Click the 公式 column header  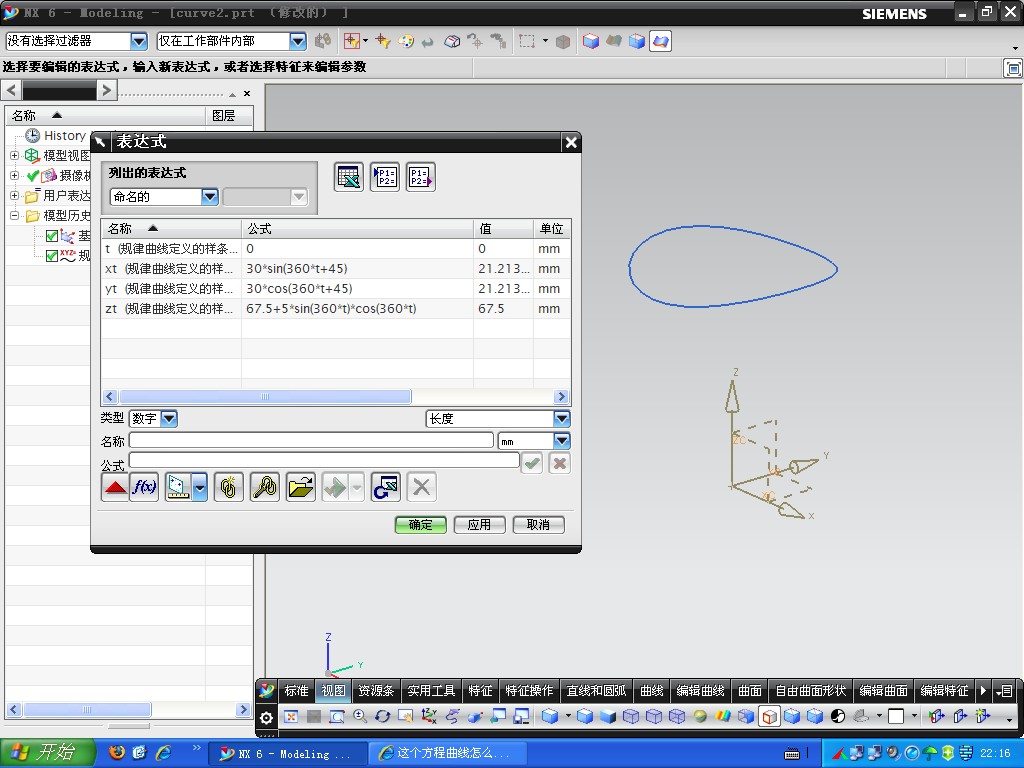[357, 229]
